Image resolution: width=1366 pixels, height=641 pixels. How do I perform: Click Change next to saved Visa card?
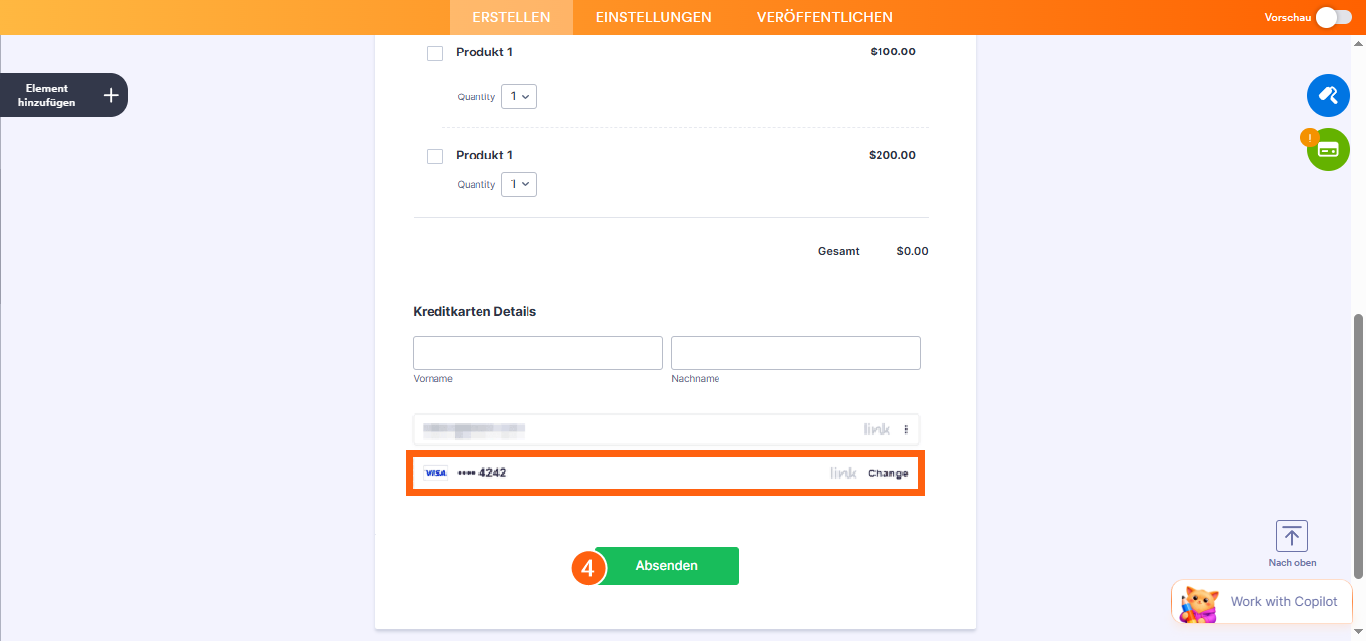click(888, 473)
